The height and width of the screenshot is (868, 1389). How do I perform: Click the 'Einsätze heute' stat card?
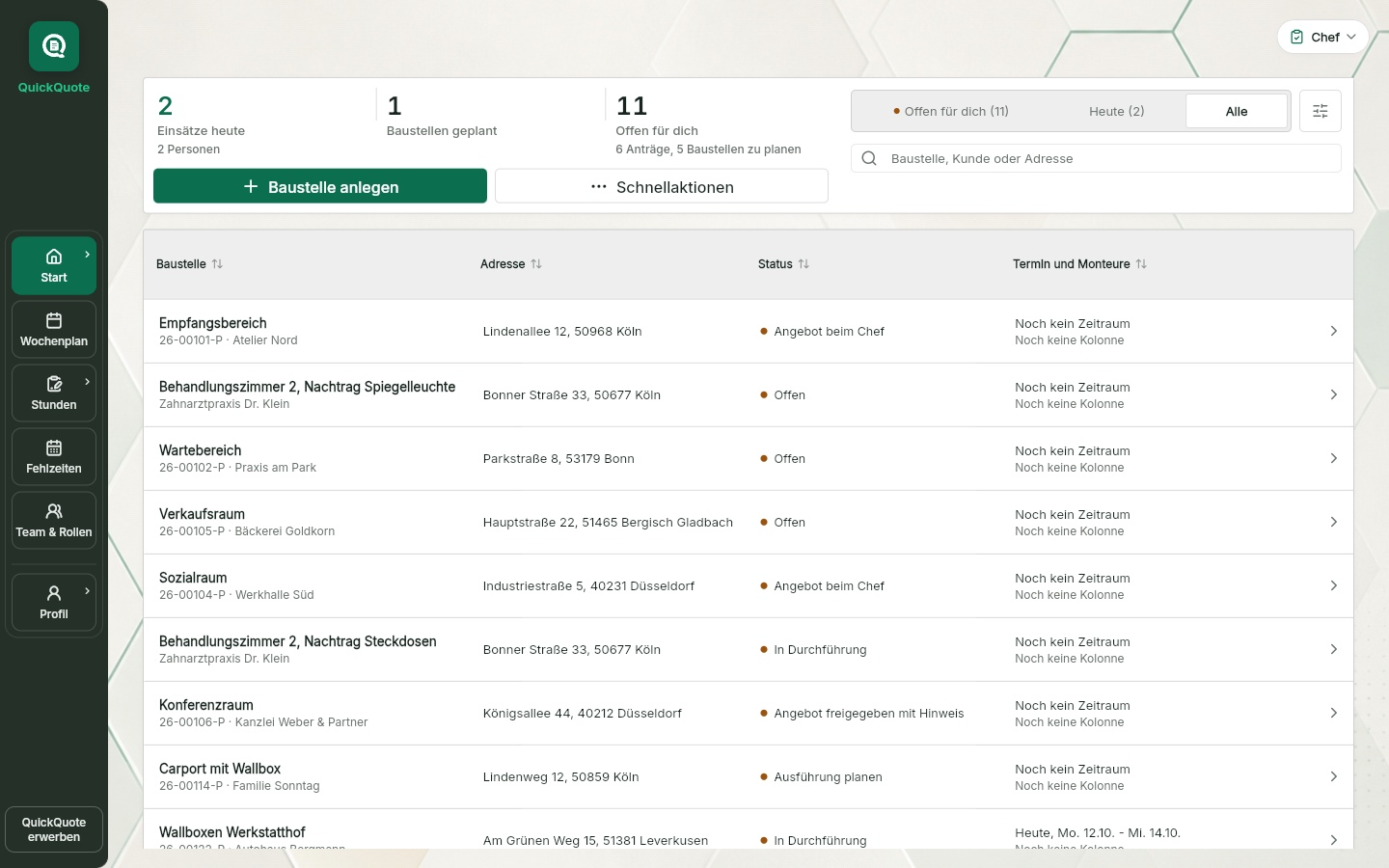260,123
